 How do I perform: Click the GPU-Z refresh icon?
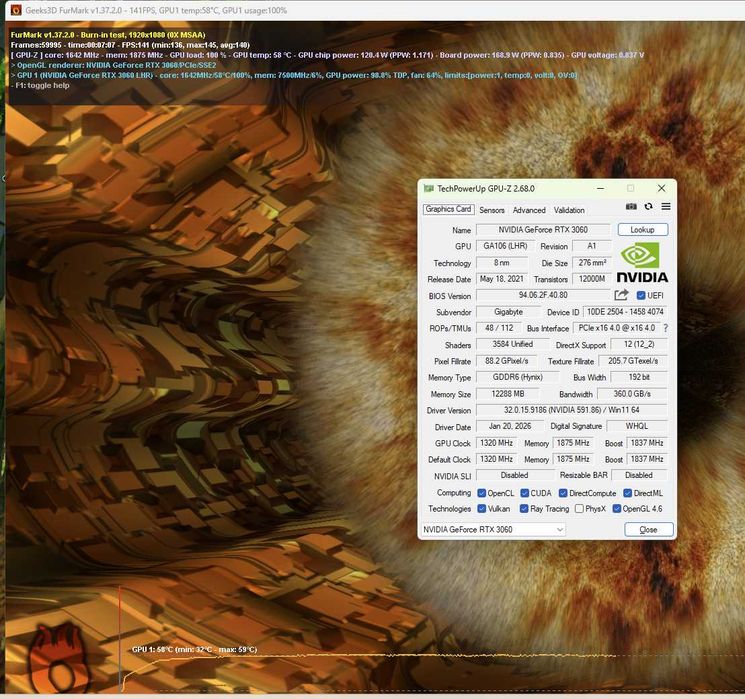tap(648, 206)
